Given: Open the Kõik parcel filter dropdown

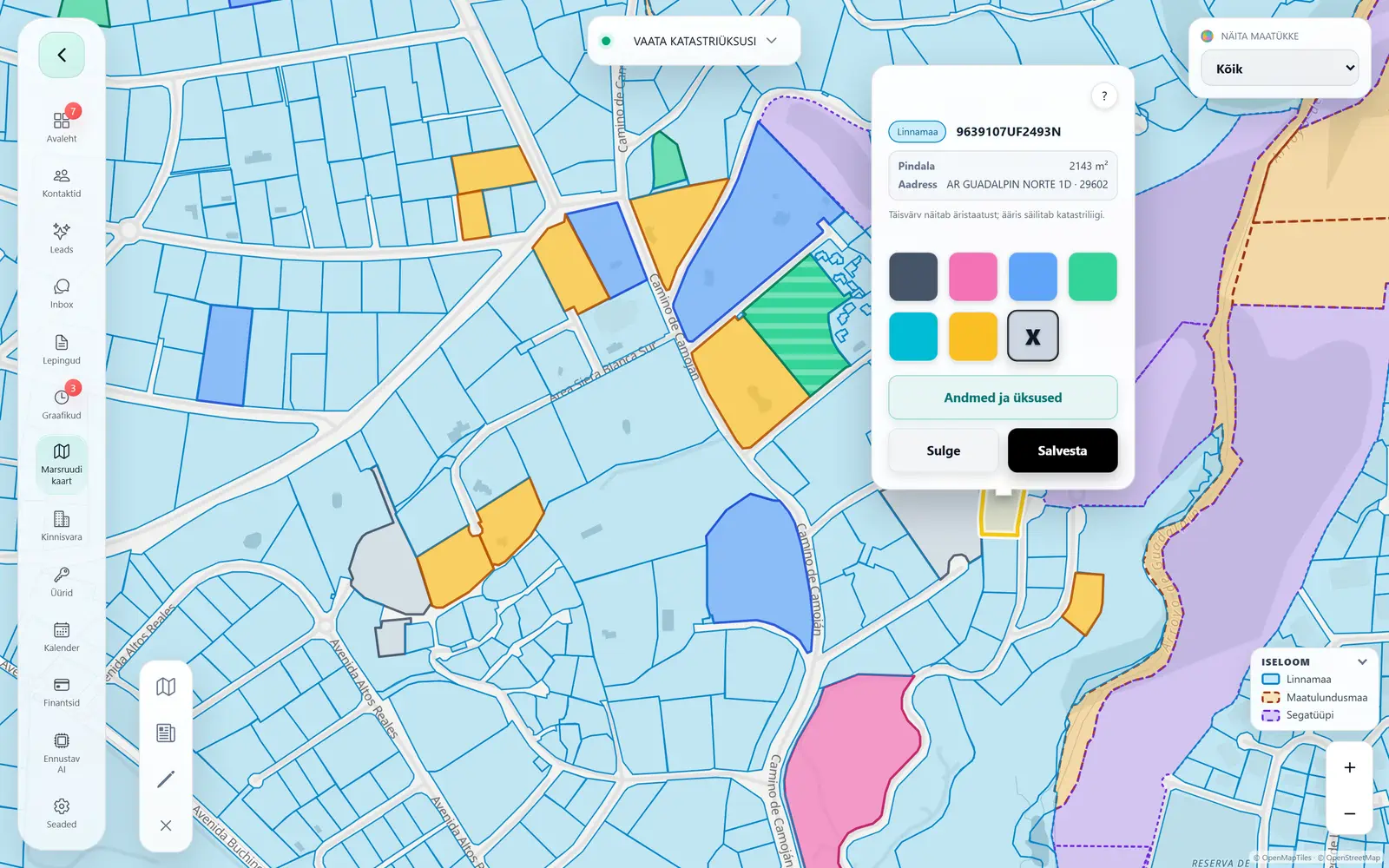Looking at the screenshot, I should [x=1280, y=68].
